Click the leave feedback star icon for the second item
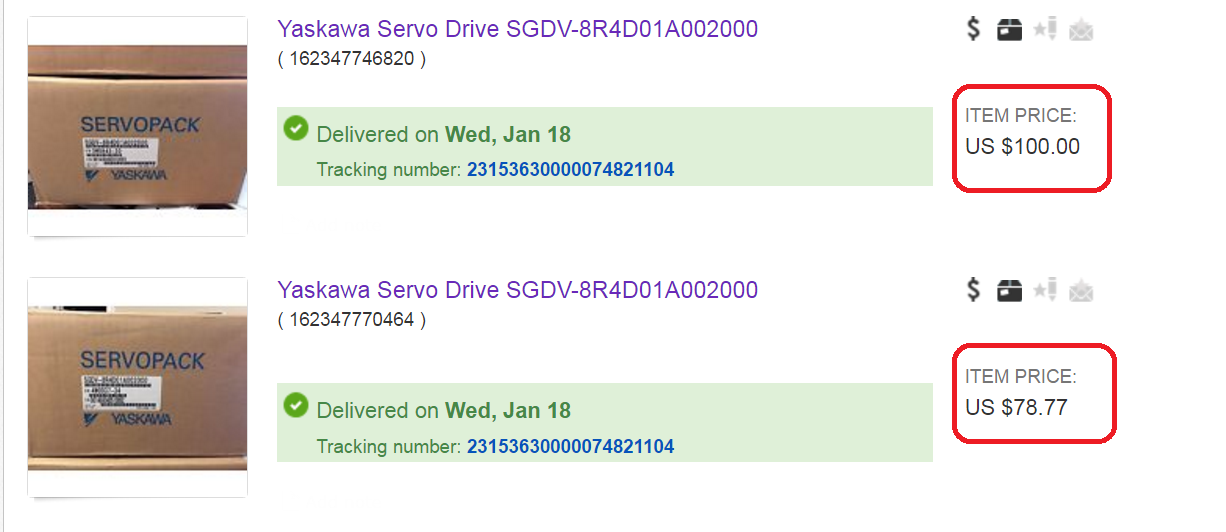Image resolution: width=1226 pixels, height=532 pixels. 1045,291
